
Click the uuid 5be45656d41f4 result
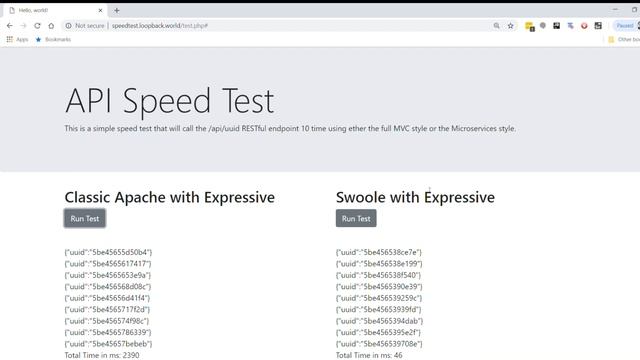[x=107, y=298]
